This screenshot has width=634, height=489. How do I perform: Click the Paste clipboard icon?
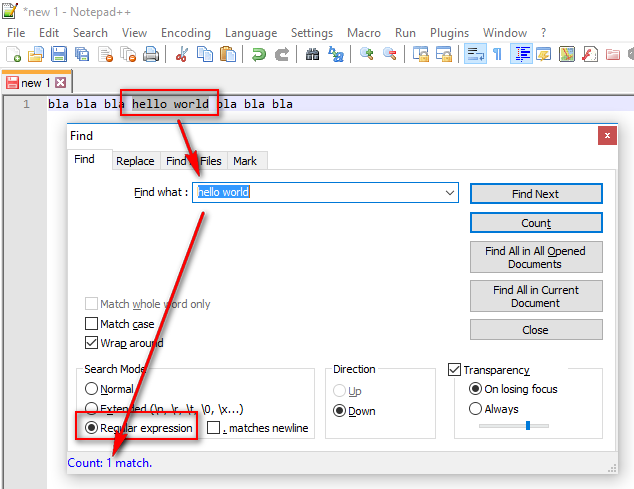228,54
